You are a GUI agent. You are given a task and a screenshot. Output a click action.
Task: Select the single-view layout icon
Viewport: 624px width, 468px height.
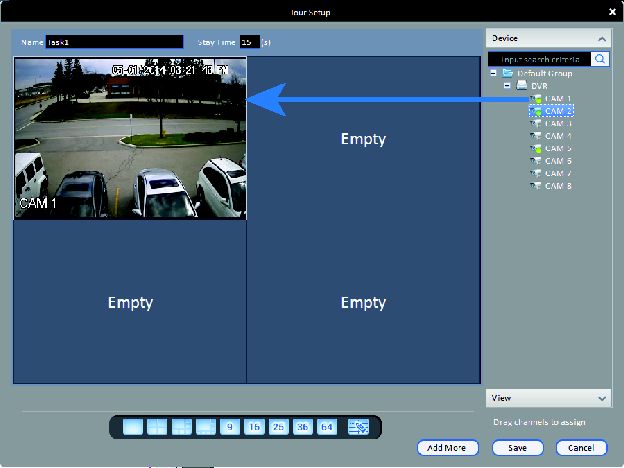point(133,427)
